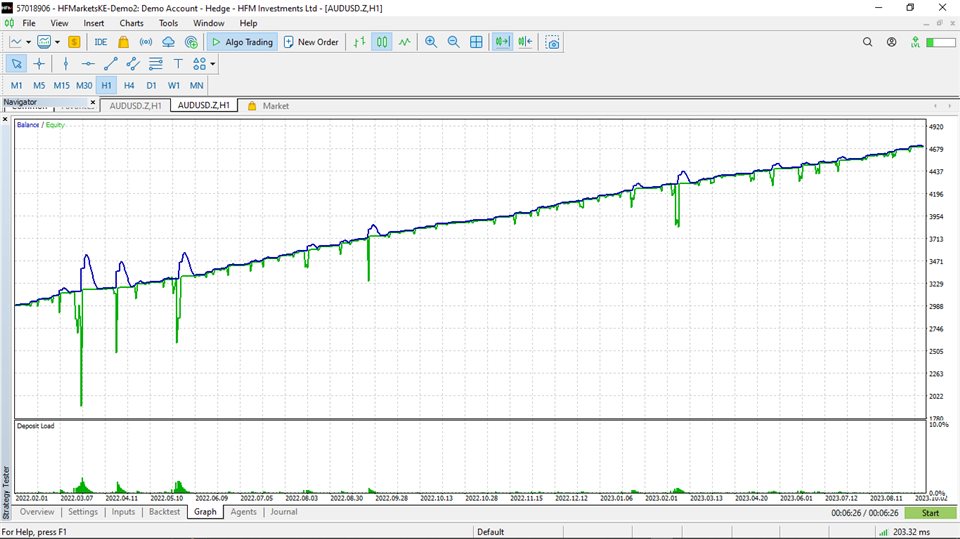Open the View menu

click(59, 23)
